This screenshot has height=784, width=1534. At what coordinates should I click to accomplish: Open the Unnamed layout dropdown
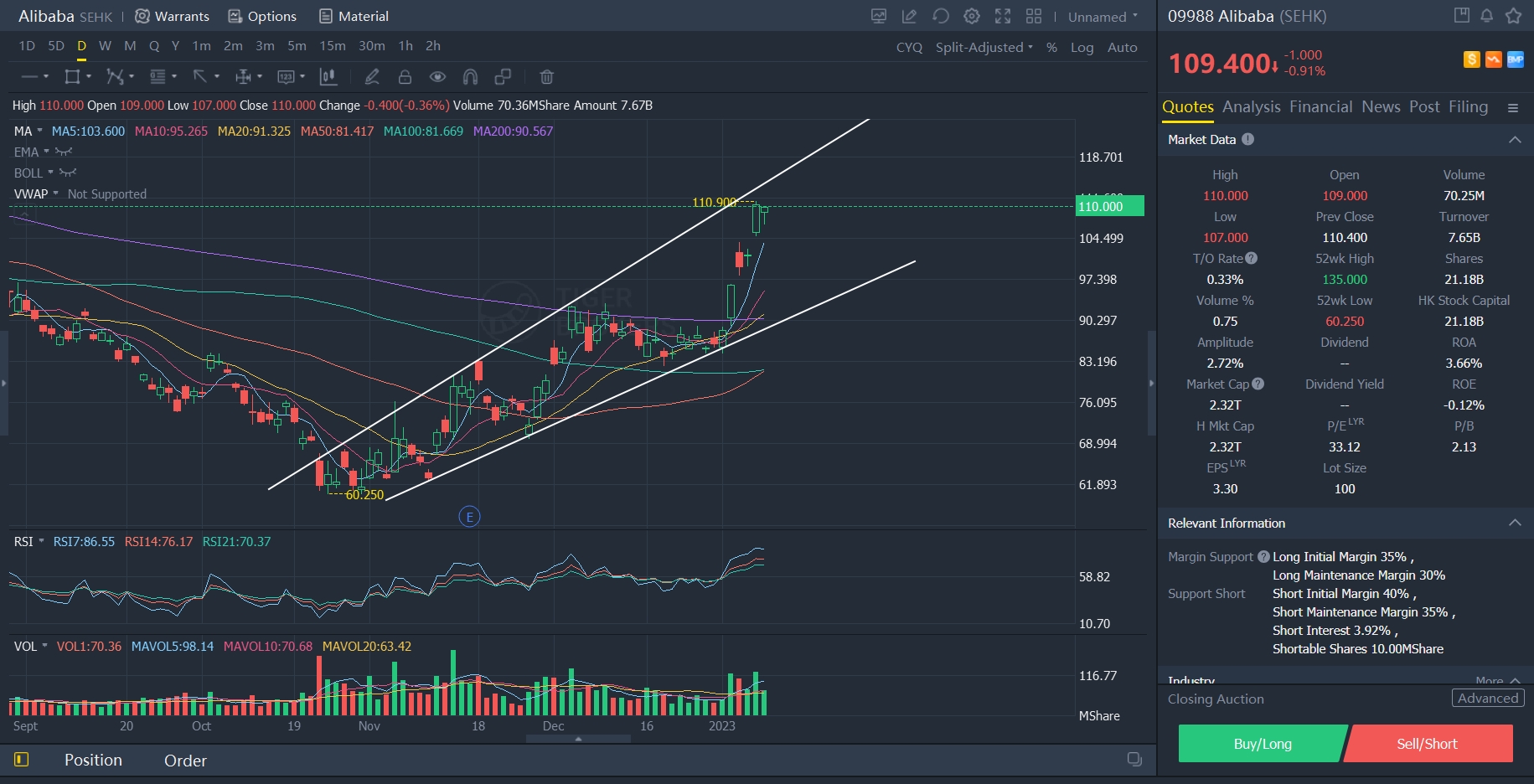(x=1103, y=17)
